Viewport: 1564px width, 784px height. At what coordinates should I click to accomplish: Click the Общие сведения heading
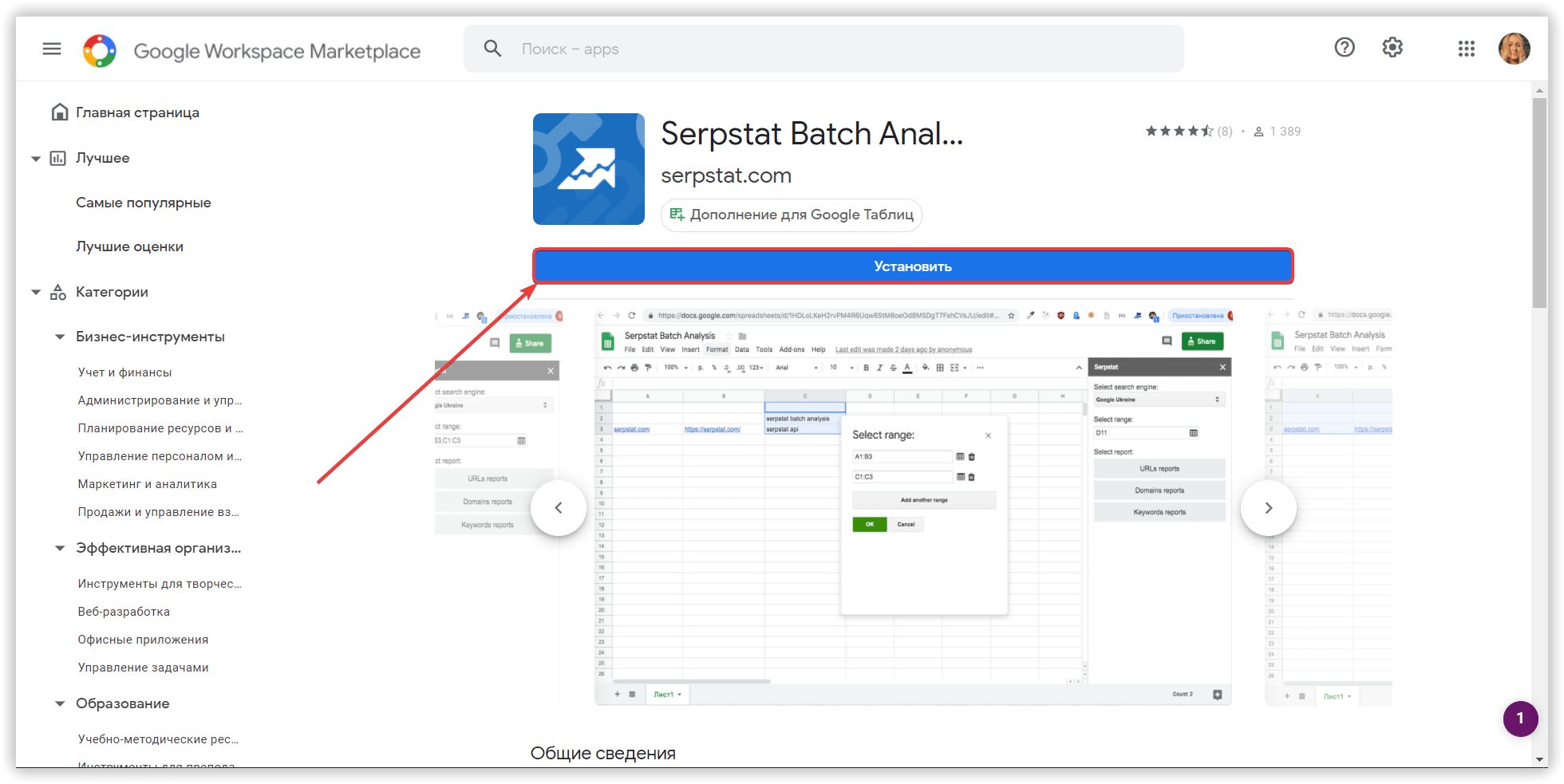click(603, 754)
